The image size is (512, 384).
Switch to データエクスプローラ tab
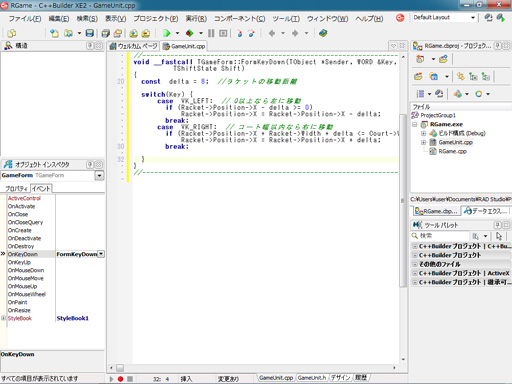point(485,211)
